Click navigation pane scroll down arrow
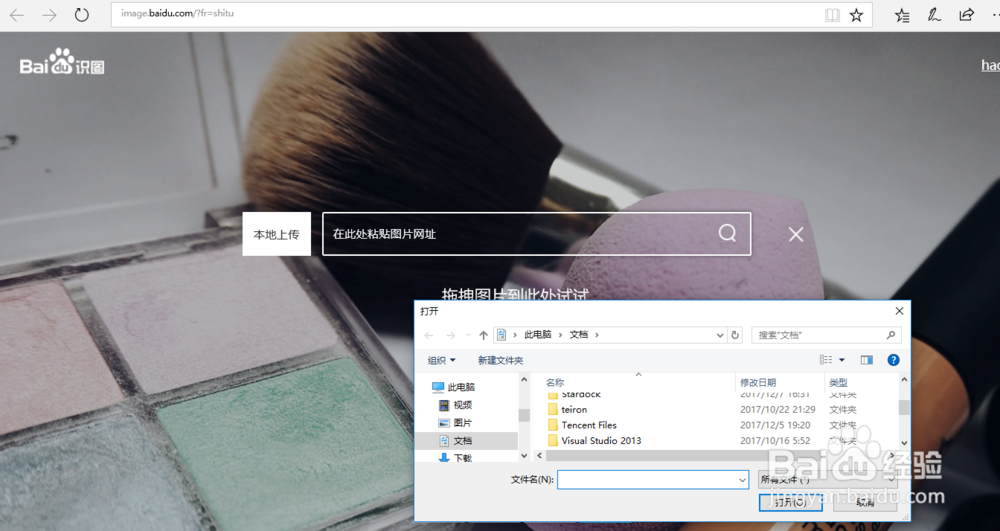This screenshot has width=1000, height=531. click(x=524, y=456)
